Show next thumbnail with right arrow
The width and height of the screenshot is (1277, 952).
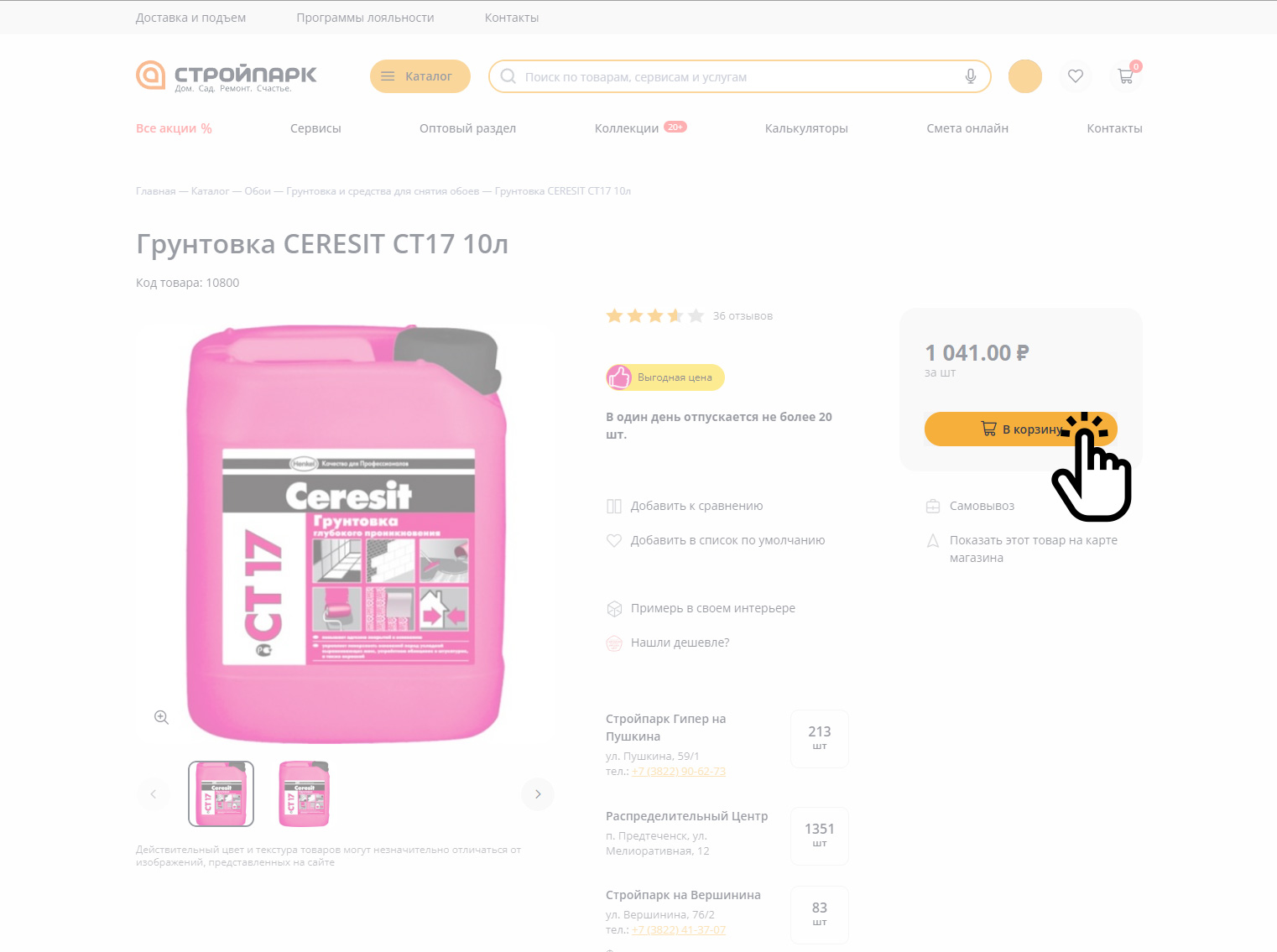click(538, 794)
